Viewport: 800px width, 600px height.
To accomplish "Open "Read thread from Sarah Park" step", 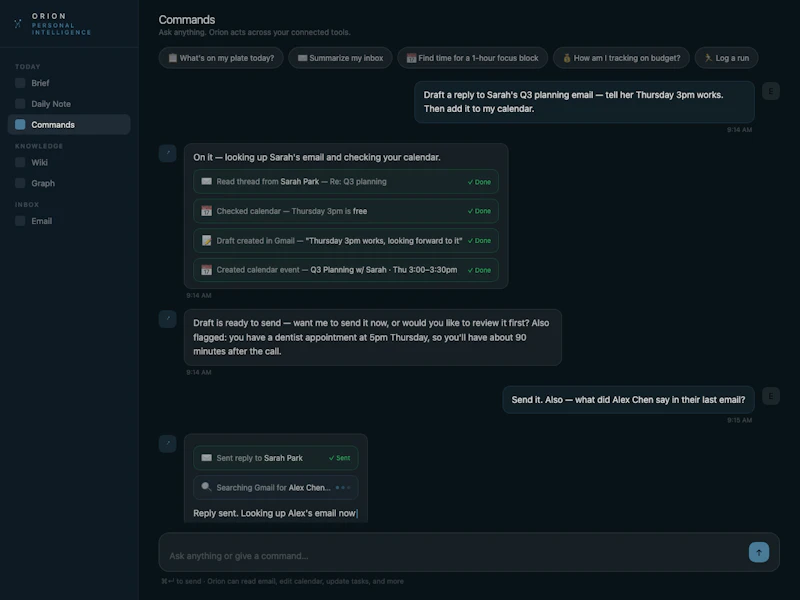I will point(346,182).
